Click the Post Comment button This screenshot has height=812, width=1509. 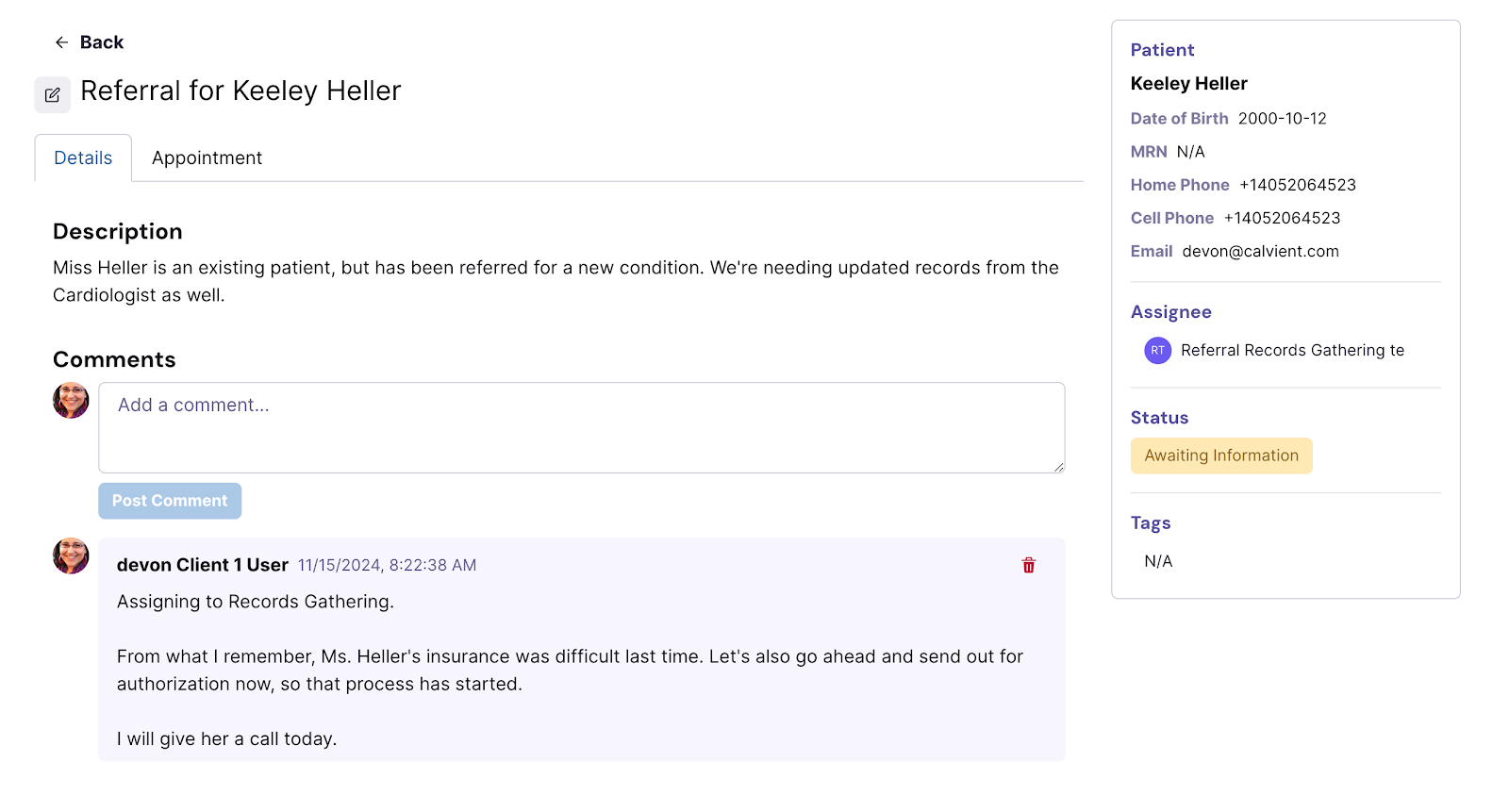[170, 501]
